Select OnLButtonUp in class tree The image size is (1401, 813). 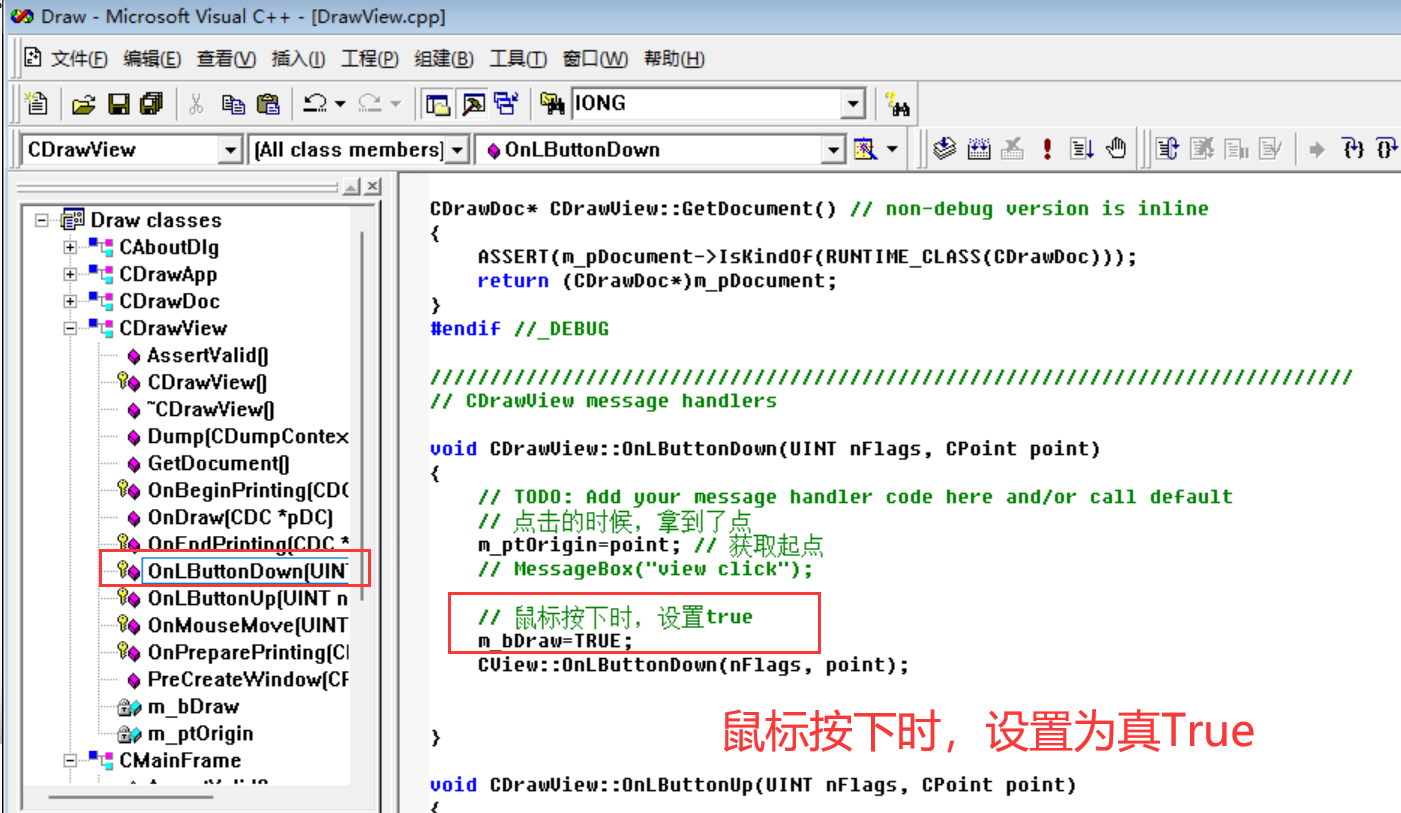(x=247, y=598)
